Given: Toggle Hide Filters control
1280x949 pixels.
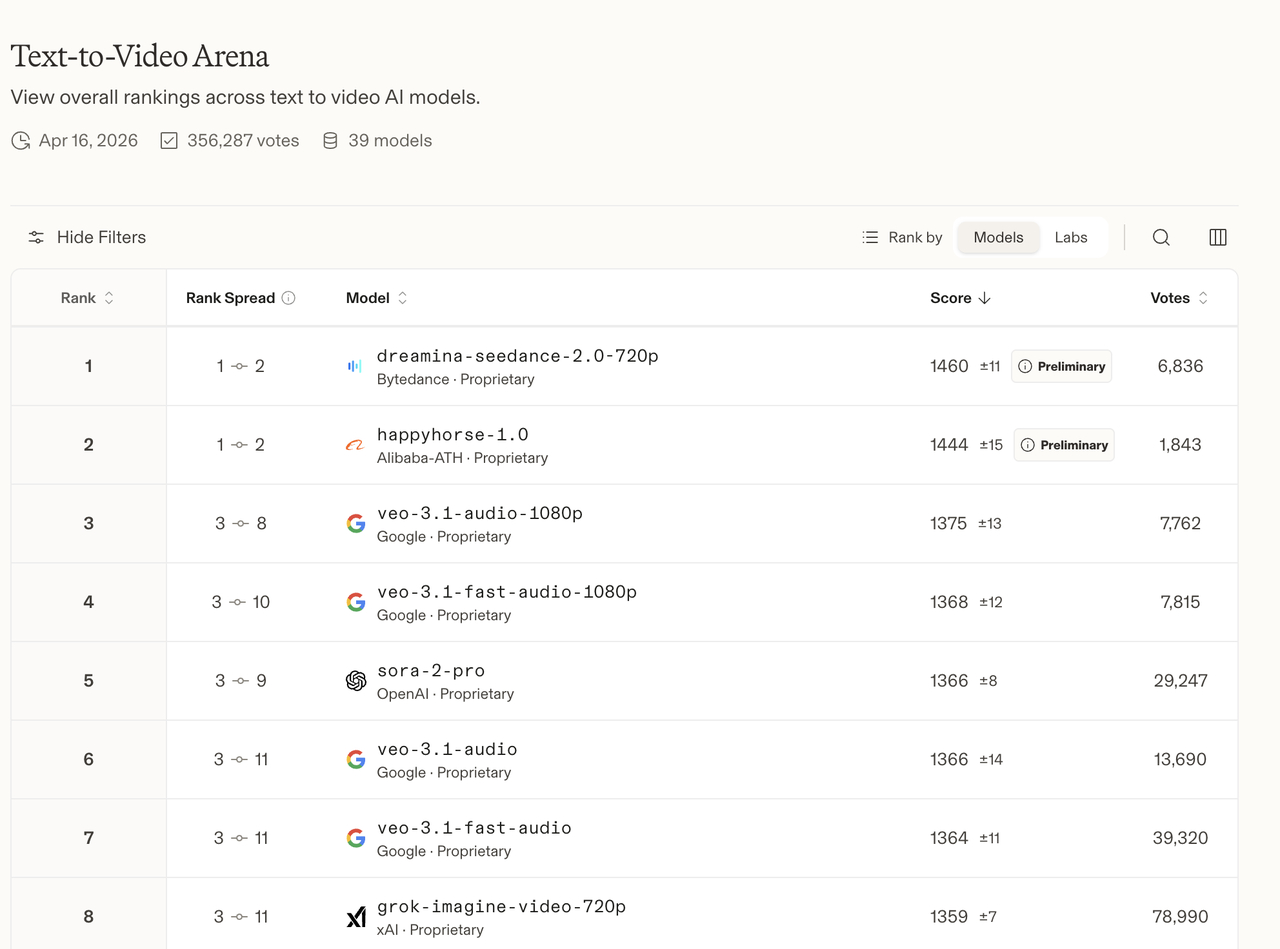Looking at the screenshot, I should point(87,237).
